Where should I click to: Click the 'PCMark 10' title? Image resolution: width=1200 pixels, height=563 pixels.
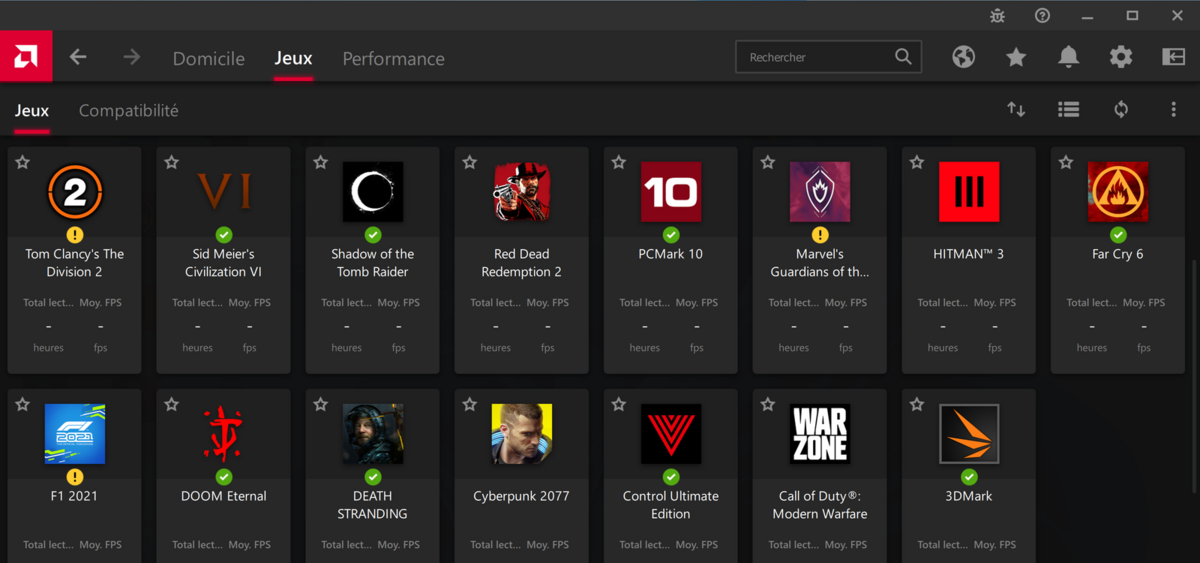click(671, 254)
